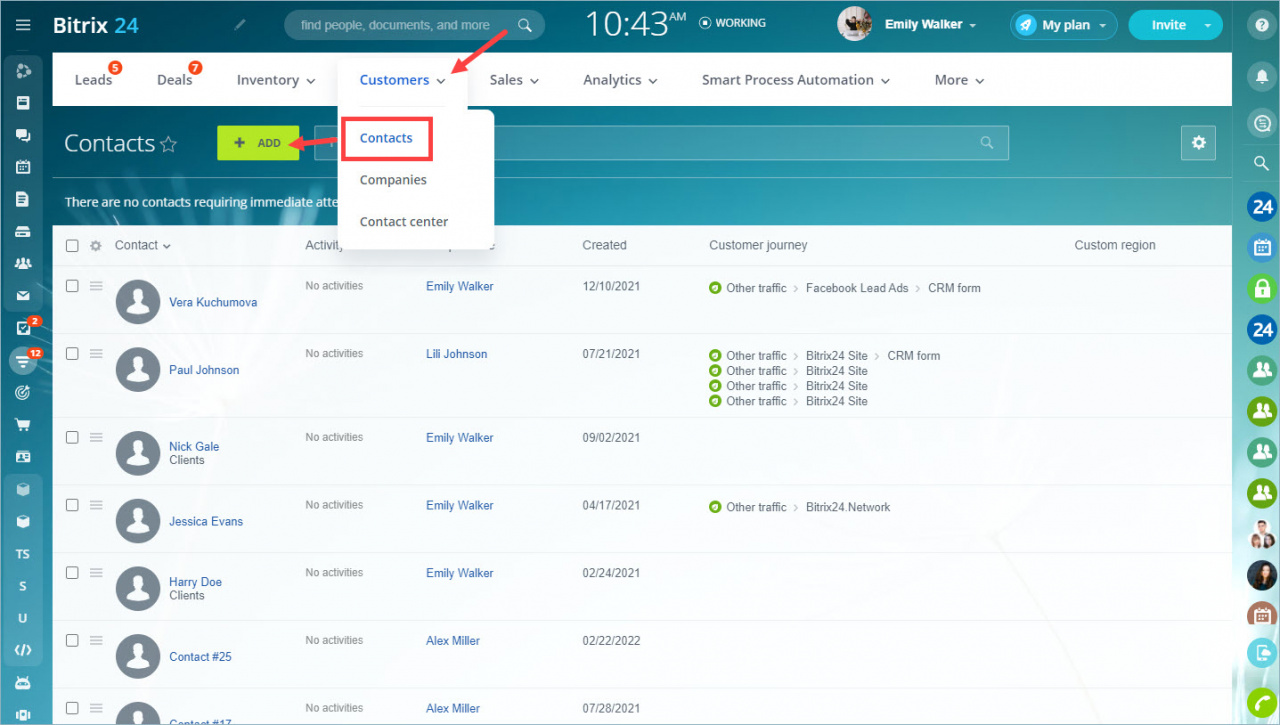Check the box for Jessica Evans
The width and height of the screenshot is (1280, 725).
[x=72, y=505]
